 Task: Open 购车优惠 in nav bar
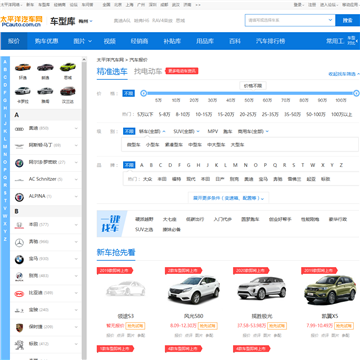click(46, 41)
